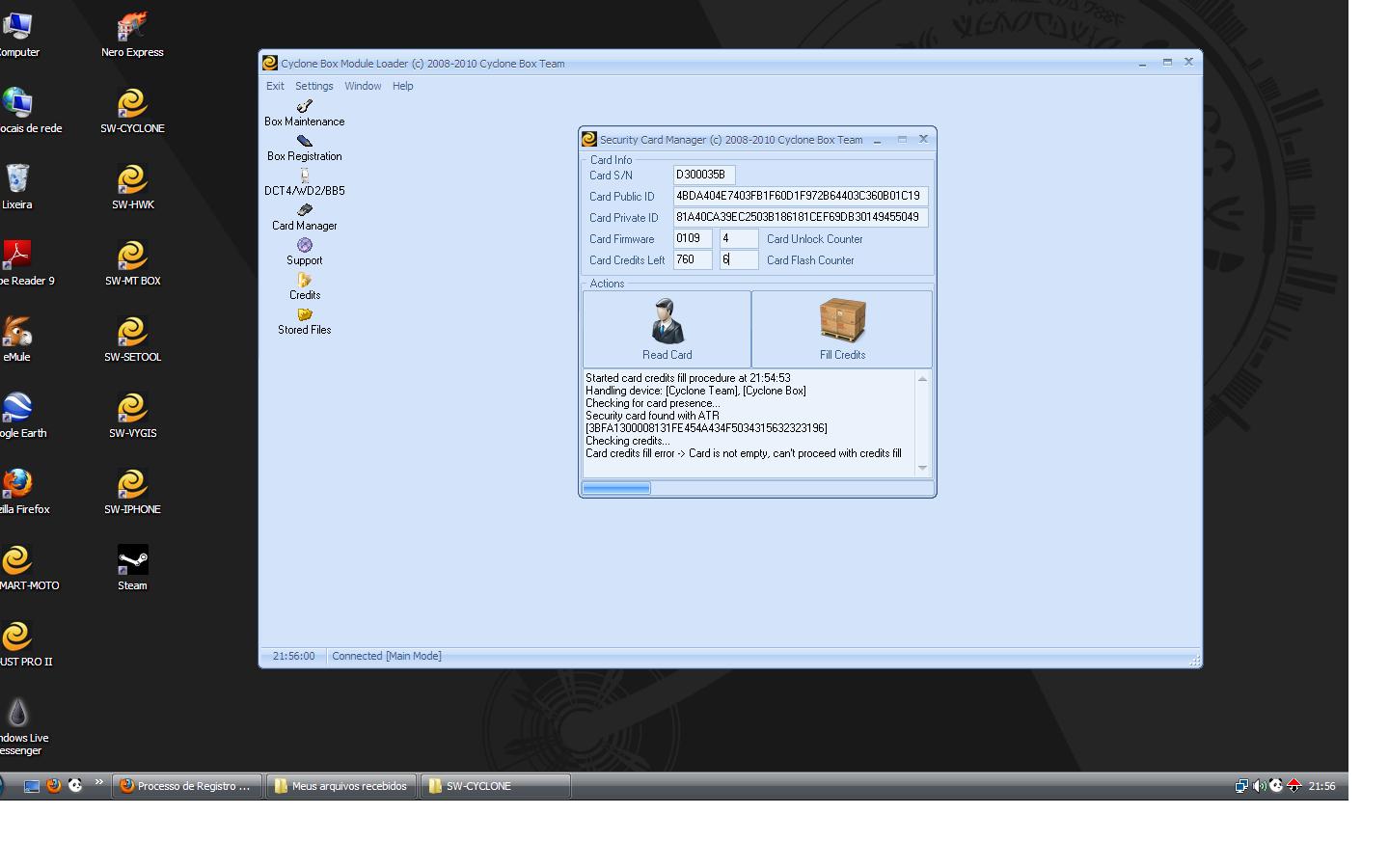Close the Security Card Manager window

click(x=923, y=139)
